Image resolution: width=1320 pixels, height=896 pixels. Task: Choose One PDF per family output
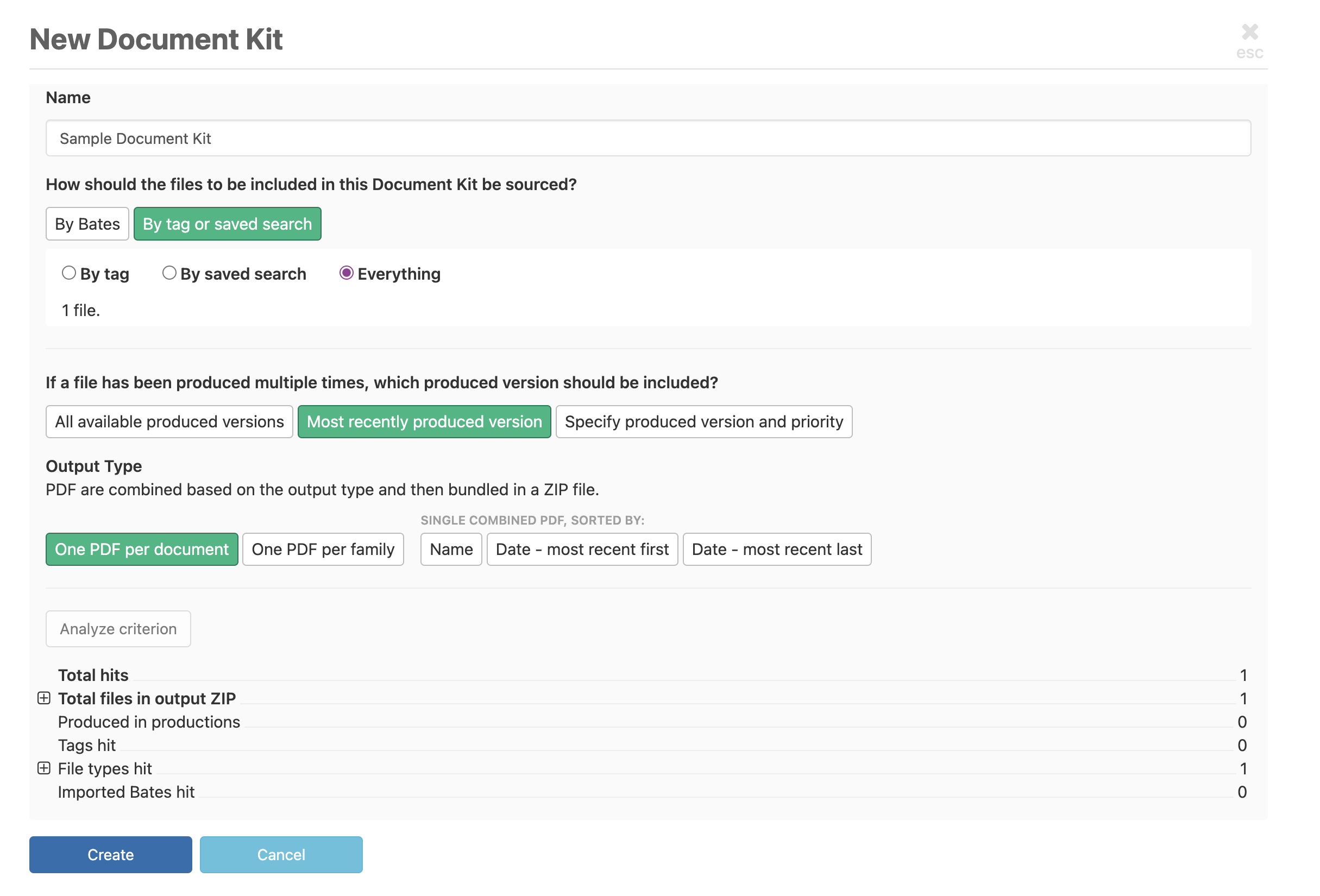[x=323, y=549]
